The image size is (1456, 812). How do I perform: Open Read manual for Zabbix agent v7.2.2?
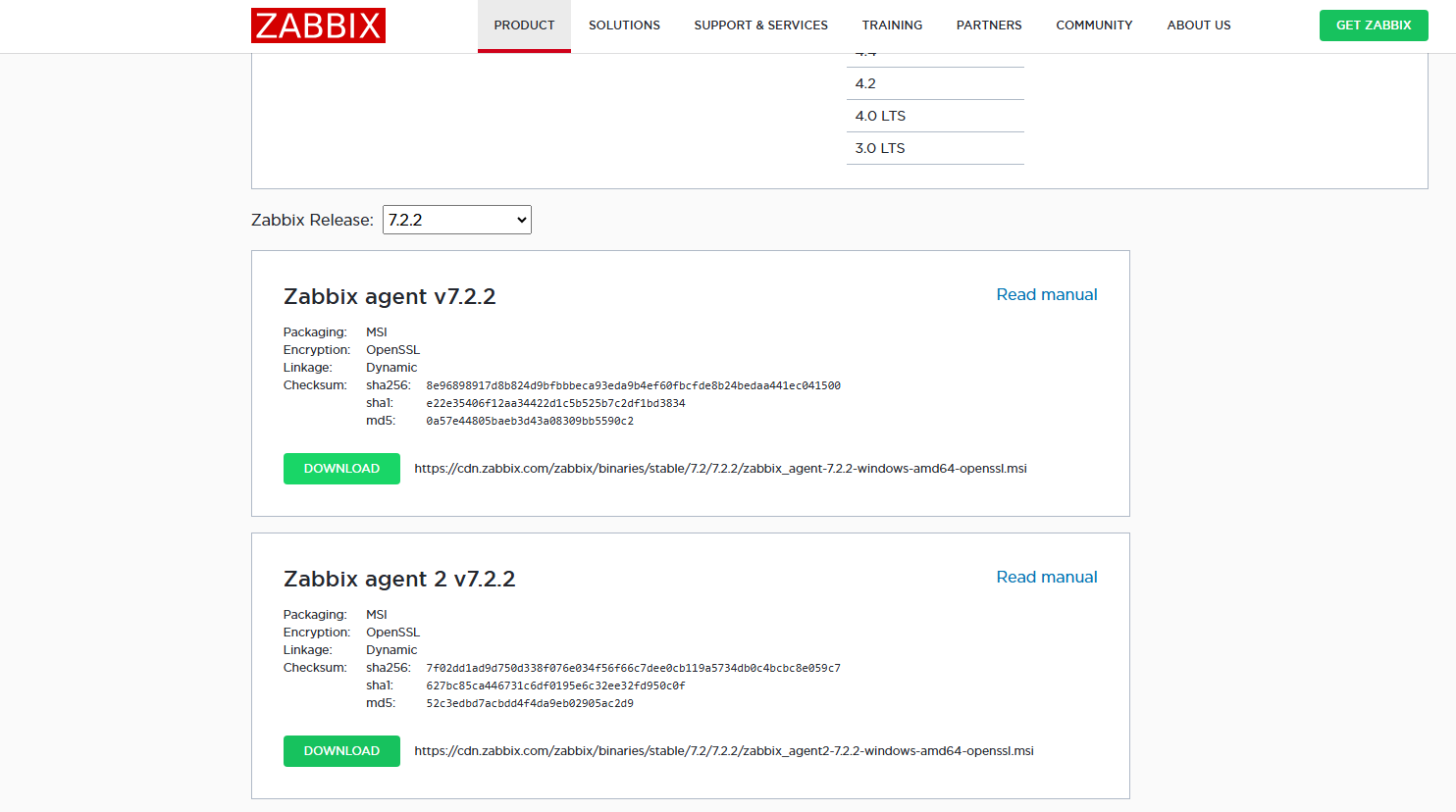click(1047, 294)
